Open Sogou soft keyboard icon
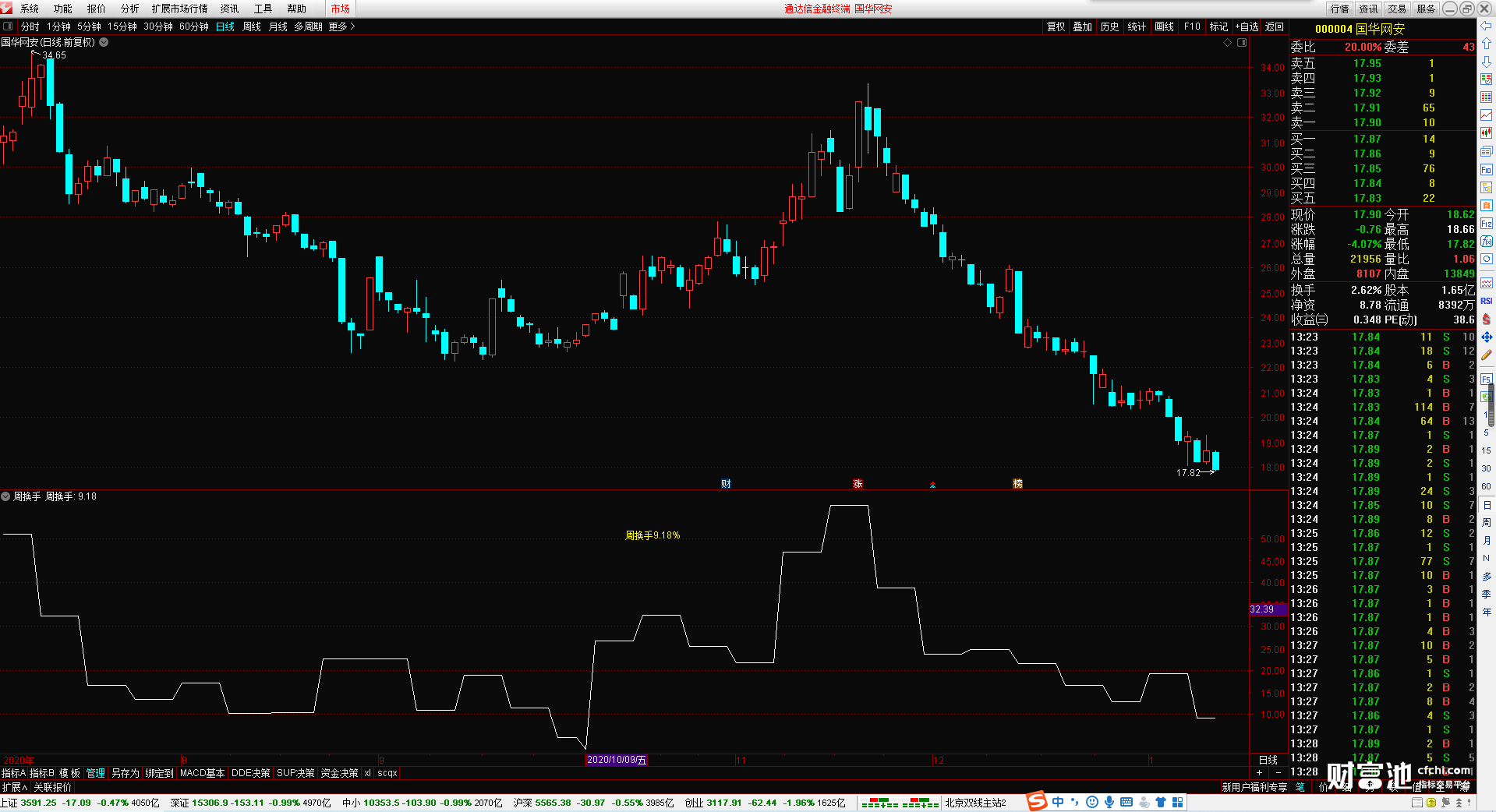Viewport: 1496px width, 812px height. pyautogui.click(x=1126, y=802)
